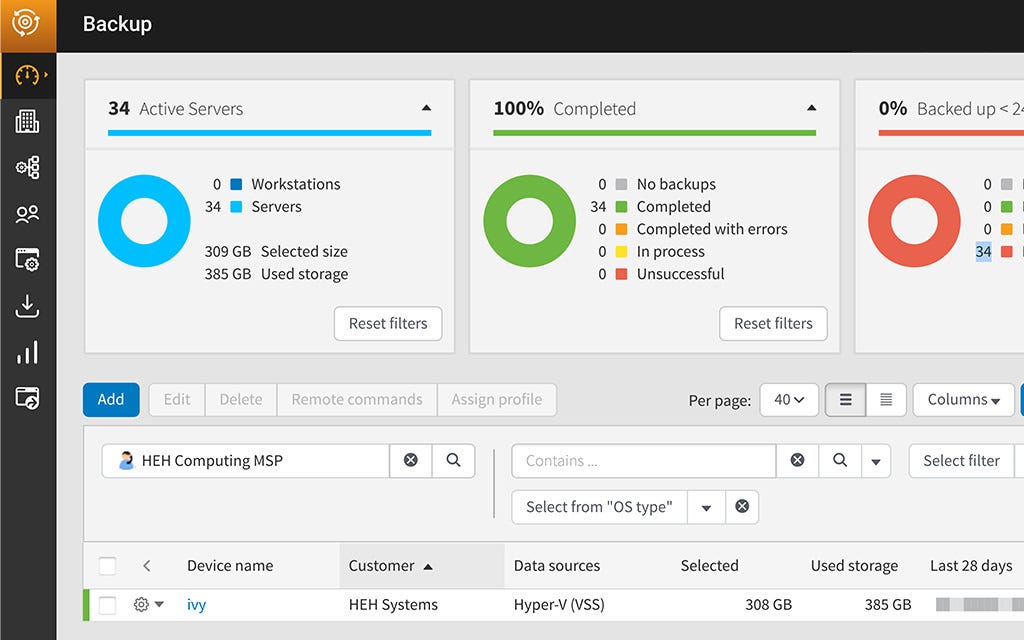Open the Select filter dropdown
The image size is (1024, 640).
[961, 460]
